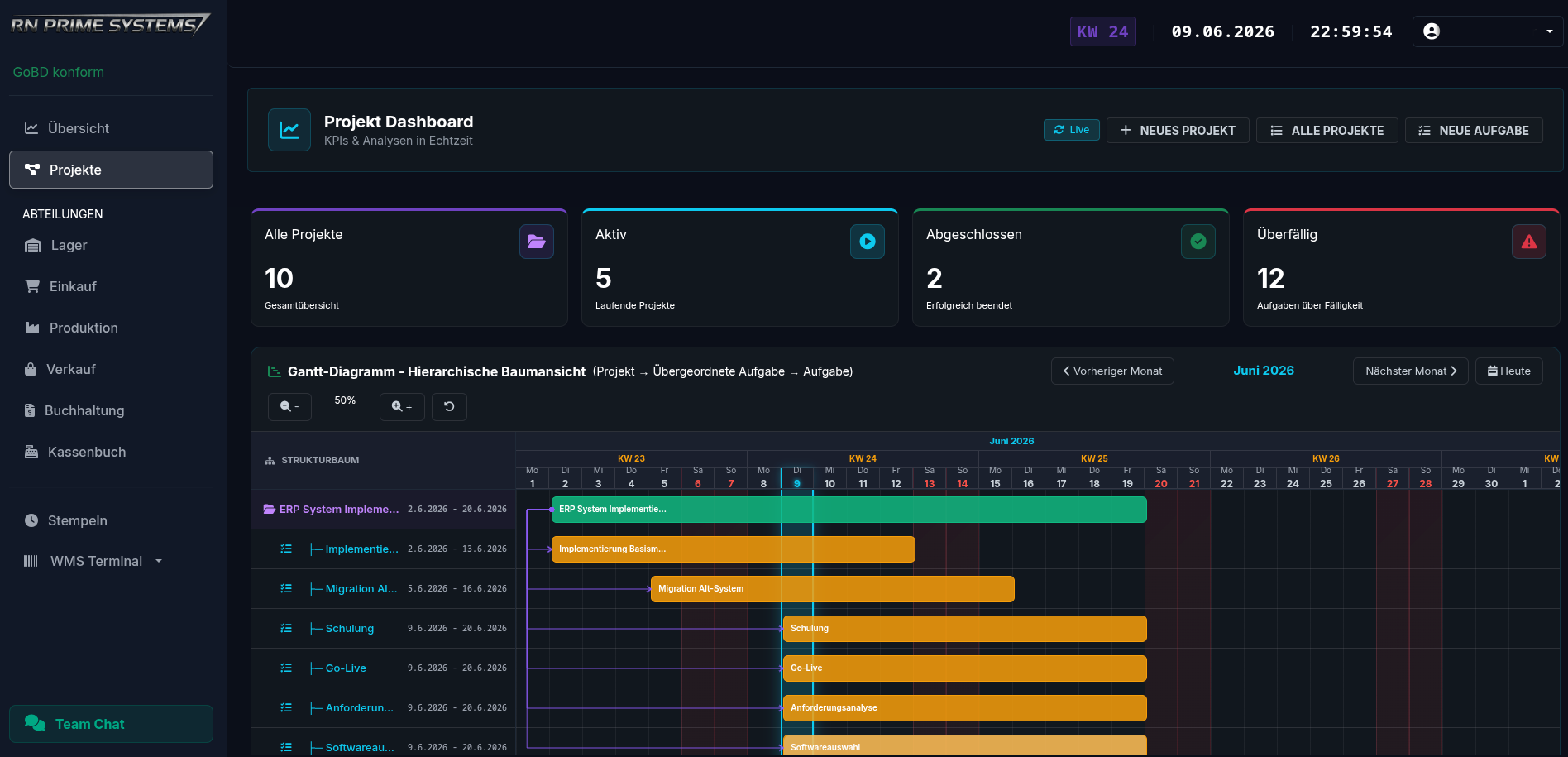The width and height of the screenshot is (1568, 757).
Task: Click the Schulung Gantt bar
Action: pyautogui.click(x=965, y=629)
